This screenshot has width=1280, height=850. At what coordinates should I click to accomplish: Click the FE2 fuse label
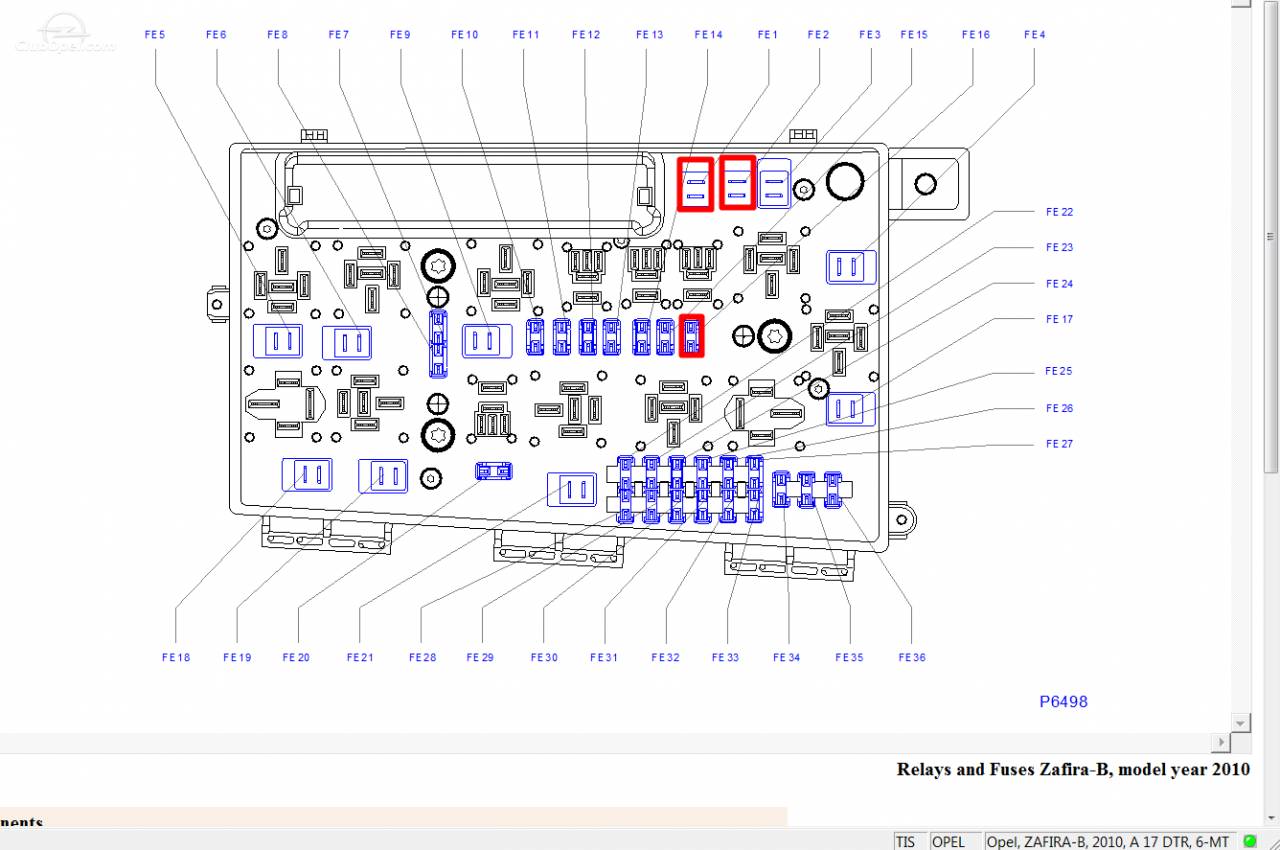[818, 35]
